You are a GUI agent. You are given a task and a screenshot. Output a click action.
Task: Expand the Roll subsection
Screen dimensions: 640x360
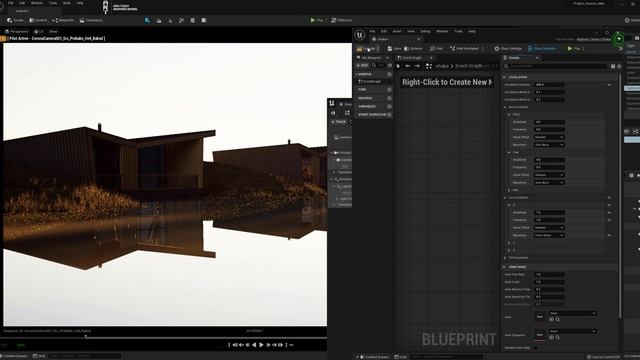(x=509, y=190)
